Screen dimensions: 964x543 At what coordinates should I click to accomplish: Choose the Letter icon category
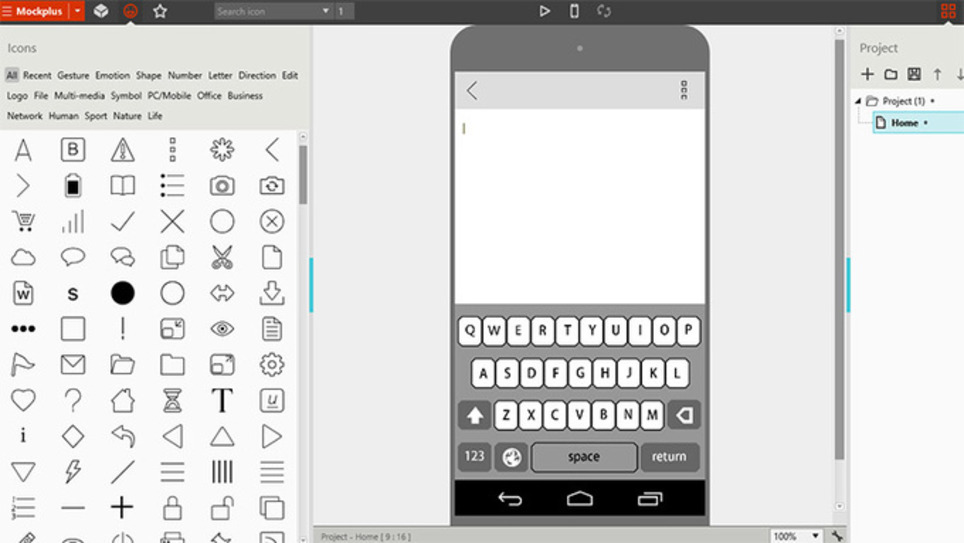pyautogui.click(x=220, y=75)
